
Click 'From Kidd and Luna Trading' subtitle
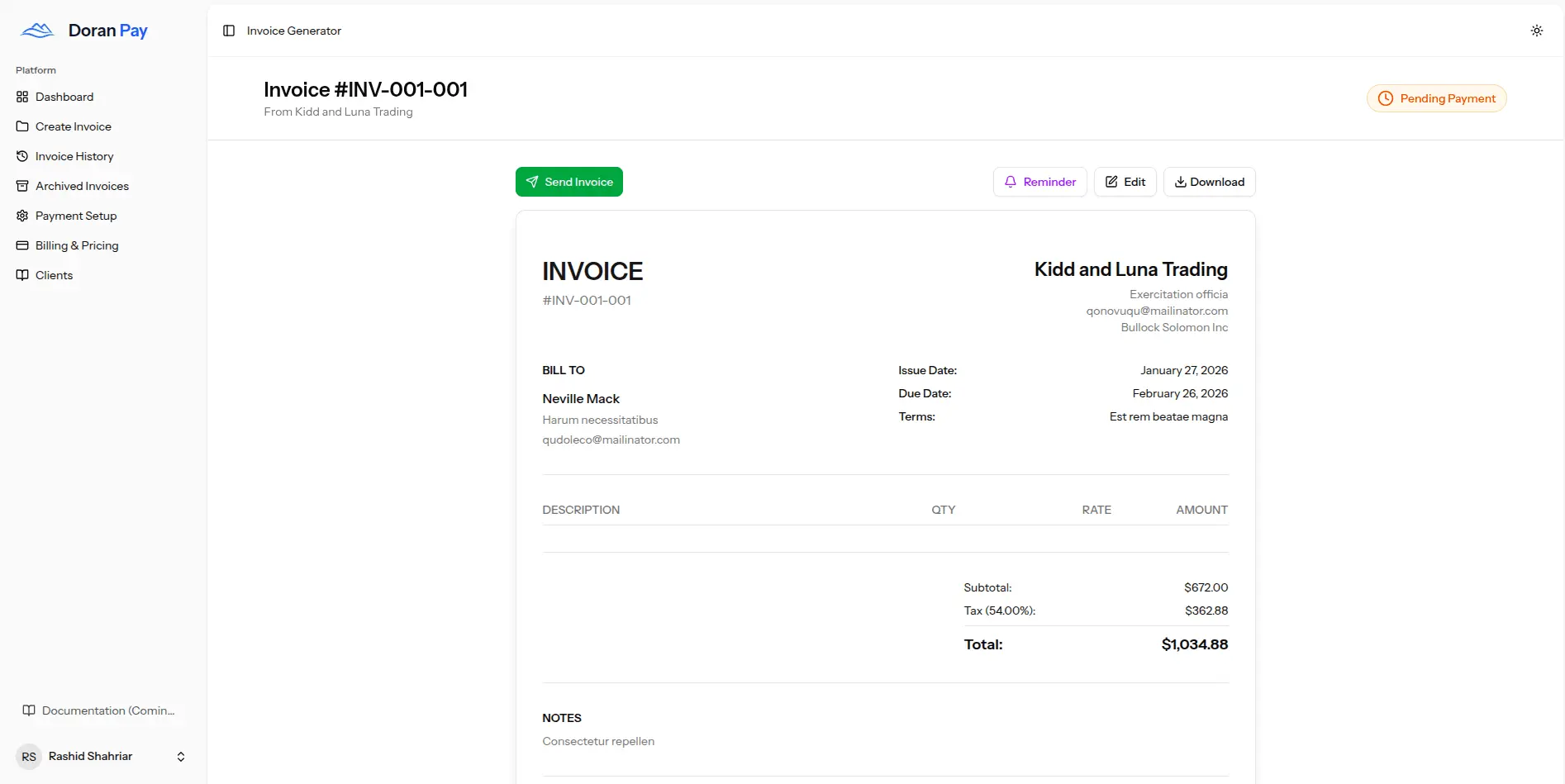pyautogui.click(x=339, y=112)
